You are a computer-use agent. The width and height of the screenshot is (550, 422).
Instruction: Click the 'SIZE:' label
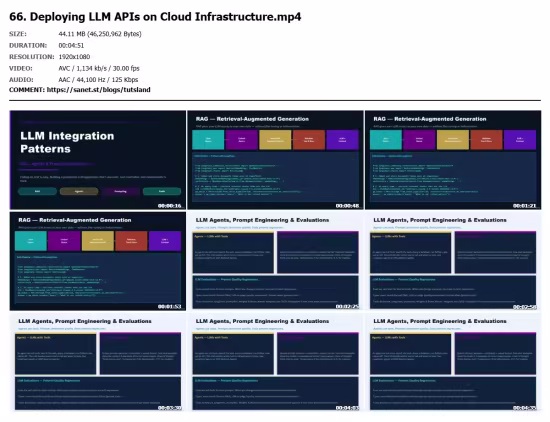[x=18, y=34]
